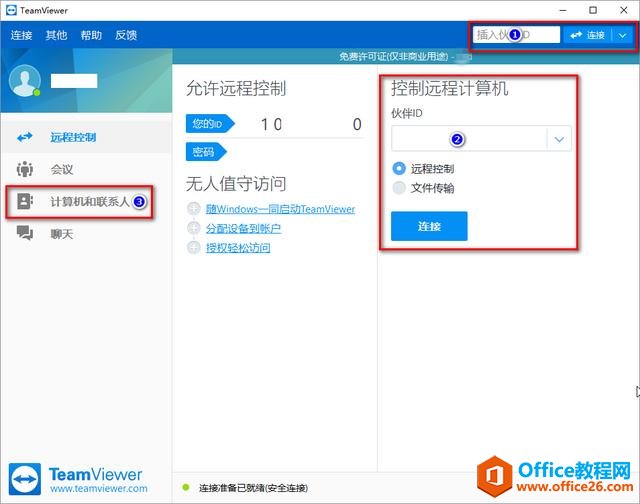The width and height of the screenshot is (640, 504).
Task: Click the 您的ID blue label
Action: [x=210, y=124]
